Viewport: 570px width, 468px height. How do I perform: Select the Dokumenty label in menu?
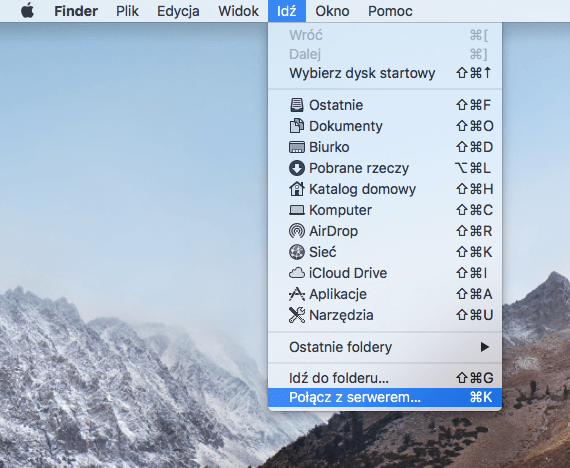346,126
